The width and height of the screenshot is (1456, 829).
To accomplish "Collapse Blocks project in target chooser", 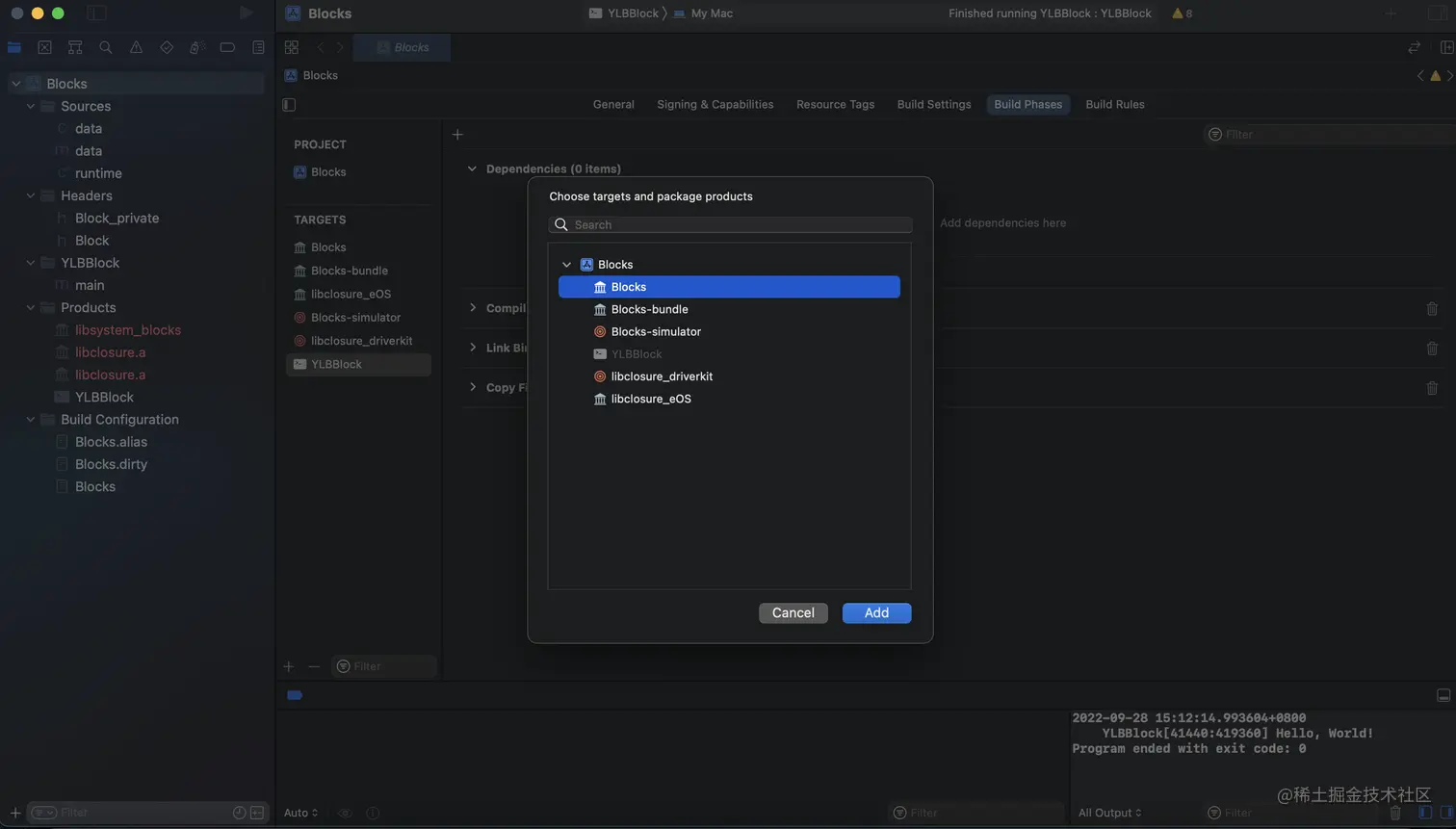I will pyautogui.click(x=567, y=265).
